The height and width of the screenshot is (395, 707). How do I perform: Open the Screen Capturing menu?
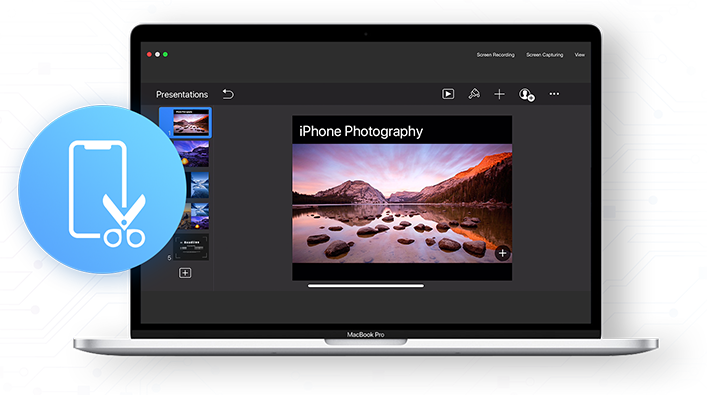click(x=544, y=55)
